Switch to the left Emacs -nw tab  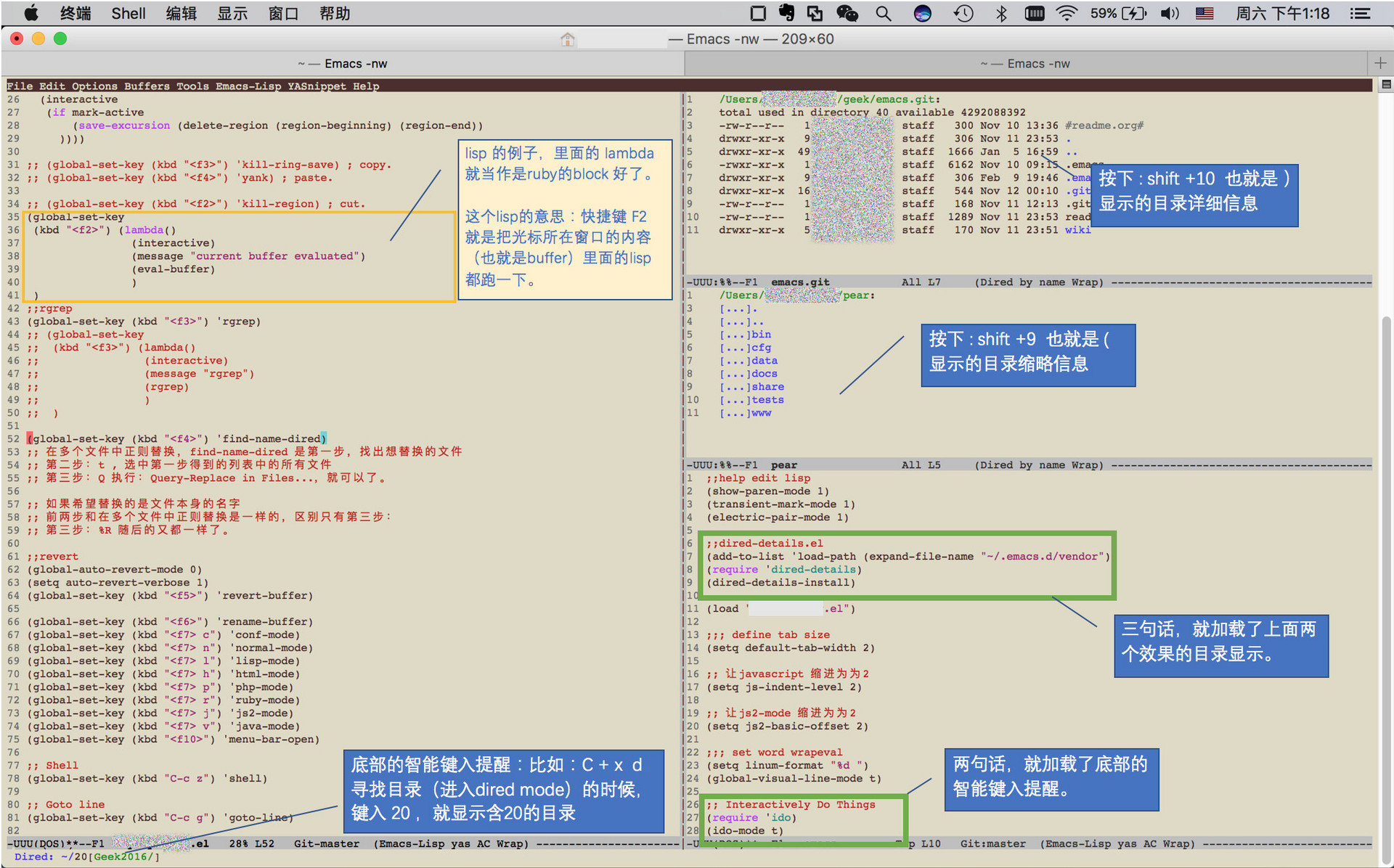(343, 64)
